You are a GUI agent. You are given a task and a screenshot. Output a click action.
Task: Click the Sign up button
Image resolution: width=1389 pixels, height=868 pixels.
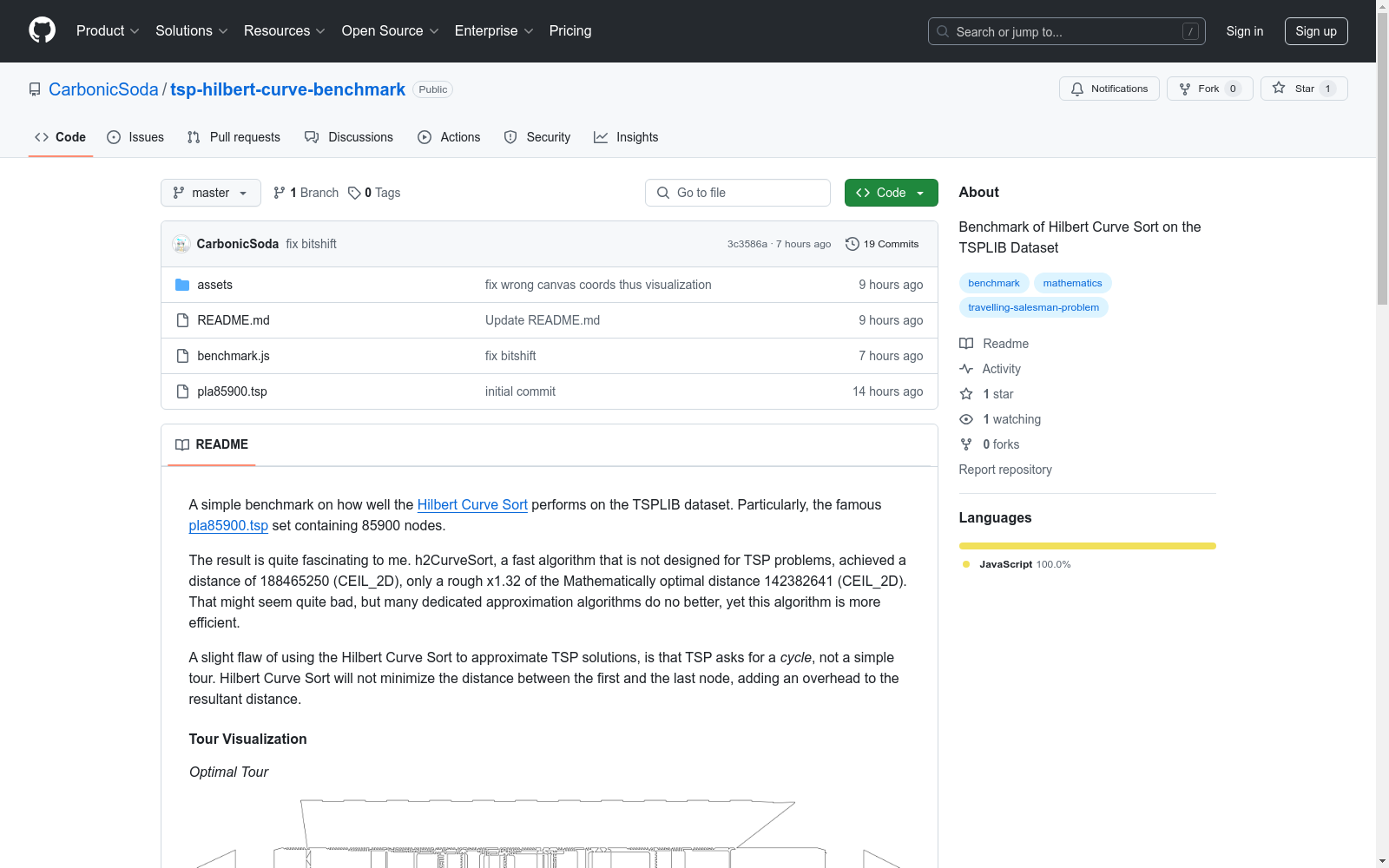click(x=1316, y=31)
